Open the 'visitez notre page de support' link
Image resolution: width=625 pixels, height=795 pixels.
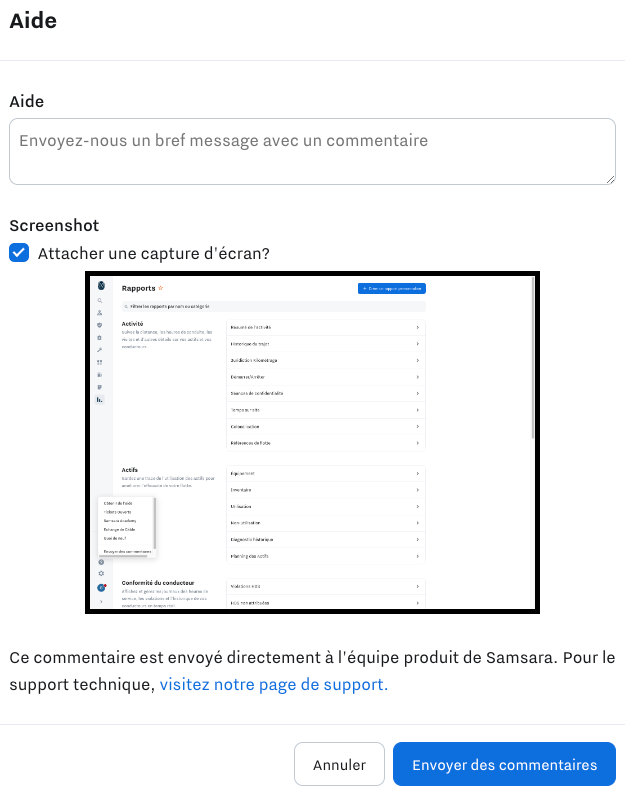(274, 684)
